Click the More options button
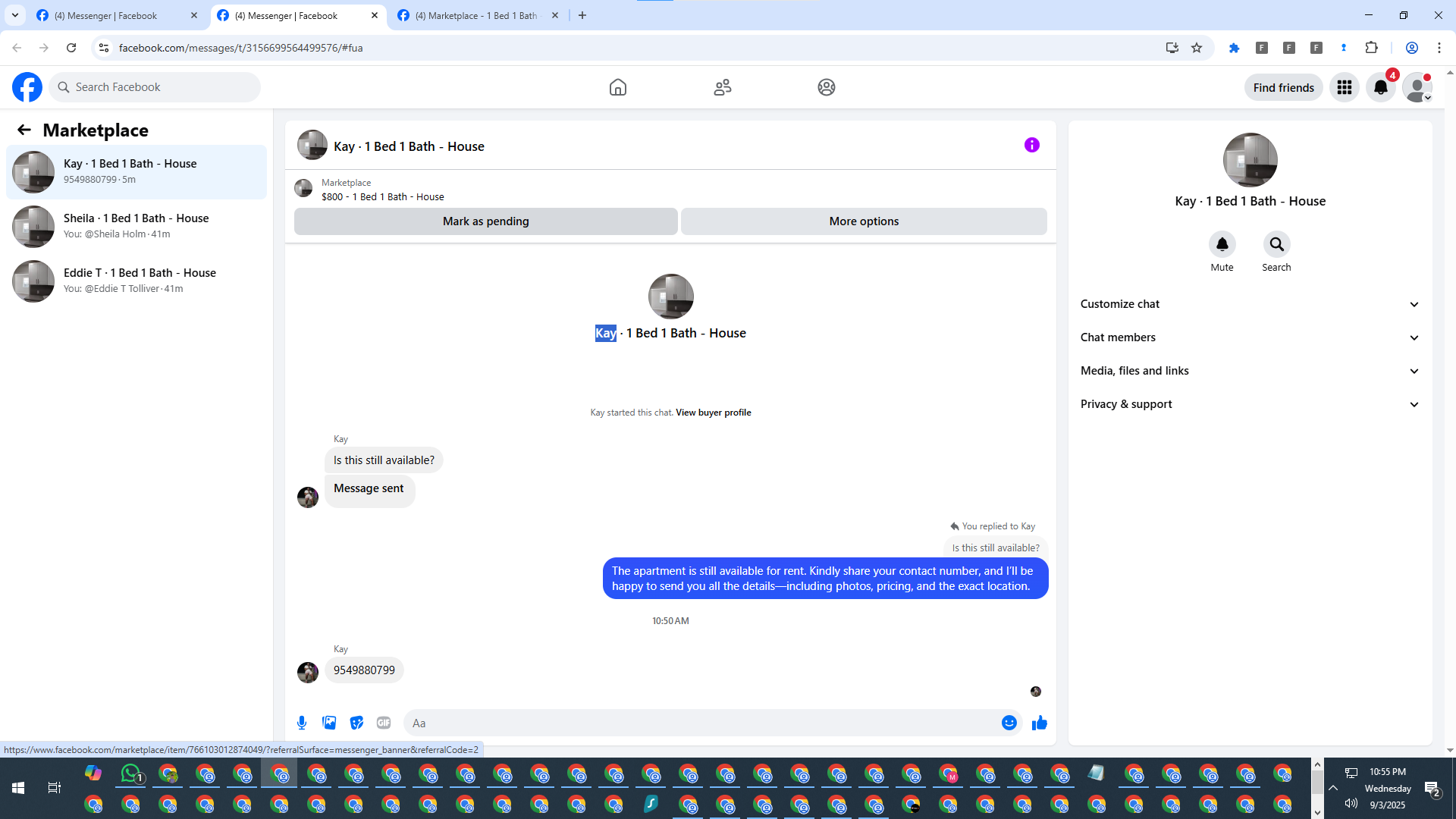The width and height of the screenshot is (1456, 819). click(864, 221)
